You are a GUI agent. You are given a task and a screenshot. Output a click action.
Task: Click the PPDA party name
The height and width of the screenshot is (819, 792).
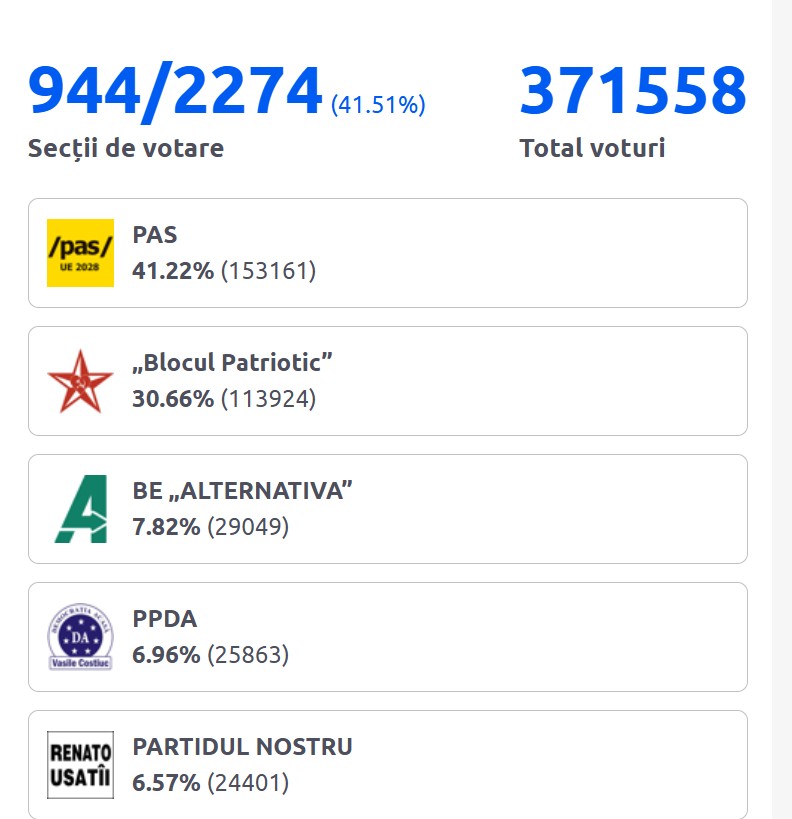[x=165, y=619]
